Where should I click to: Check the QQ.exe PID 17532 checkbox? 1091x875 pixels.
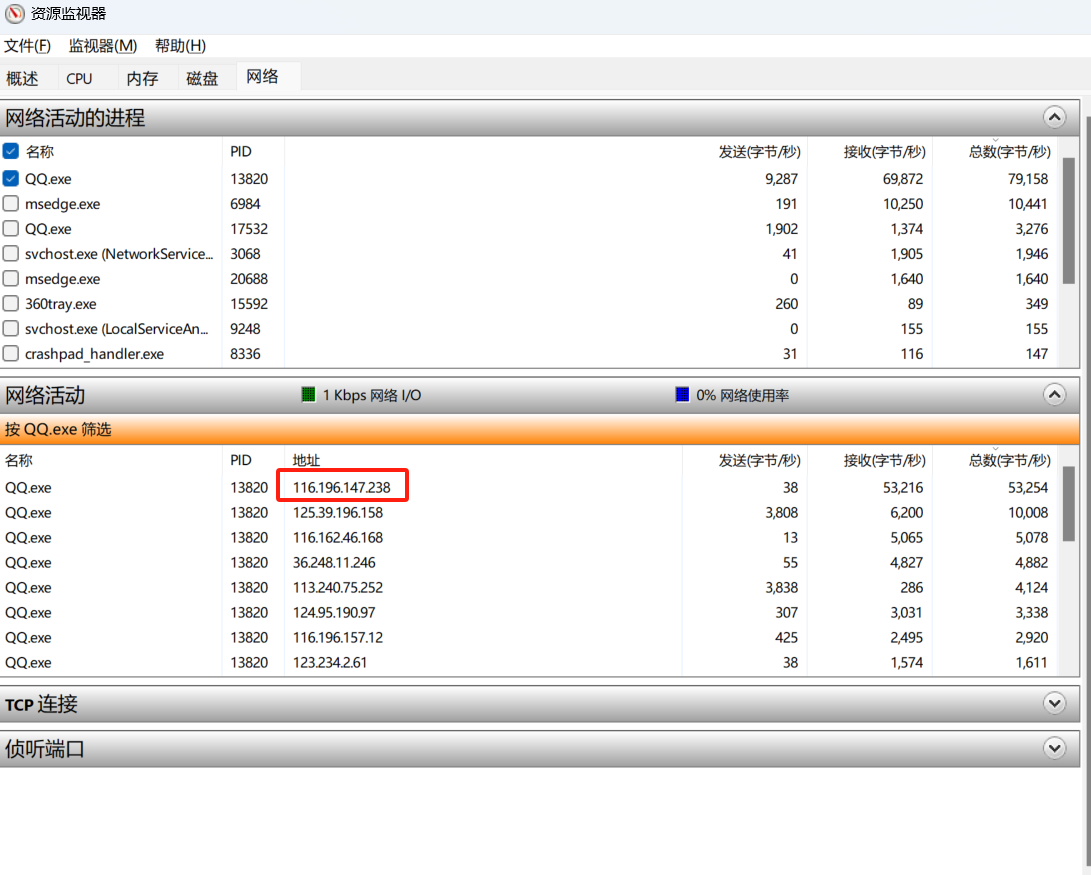point(10,228)
